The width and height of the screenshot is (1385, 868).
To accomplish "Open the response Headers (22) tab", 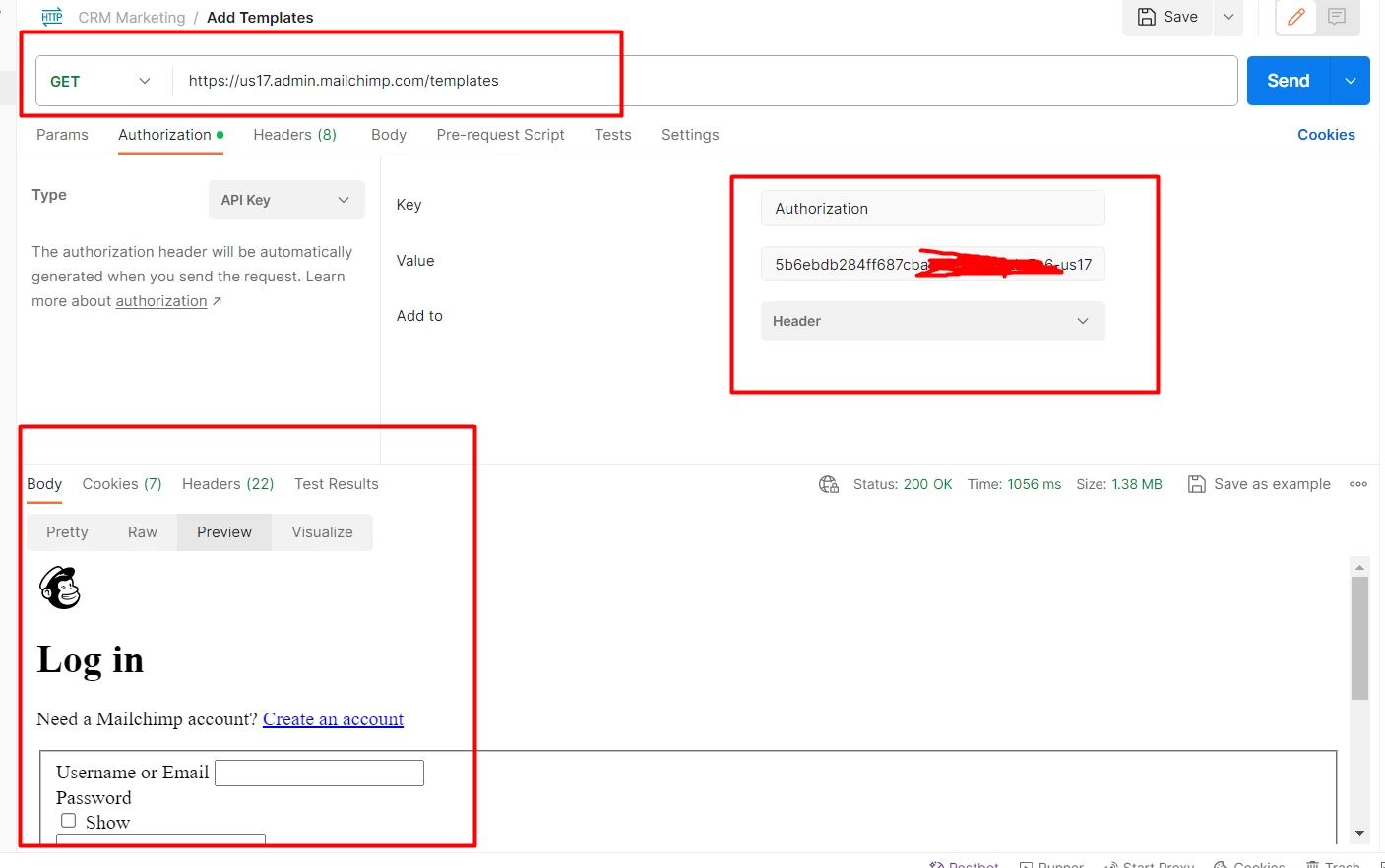I will pos(227,484).
